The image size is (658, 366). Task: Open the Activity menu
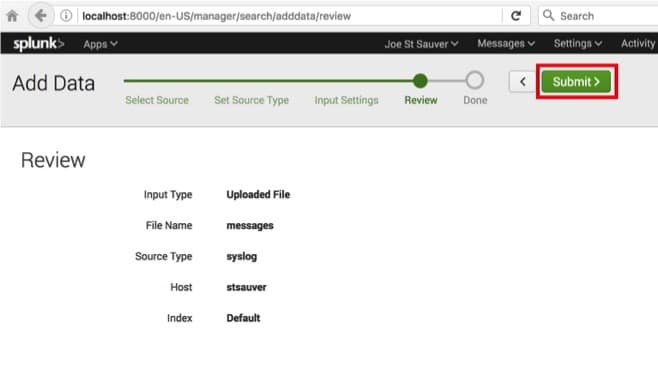click(x=638, y=43)
